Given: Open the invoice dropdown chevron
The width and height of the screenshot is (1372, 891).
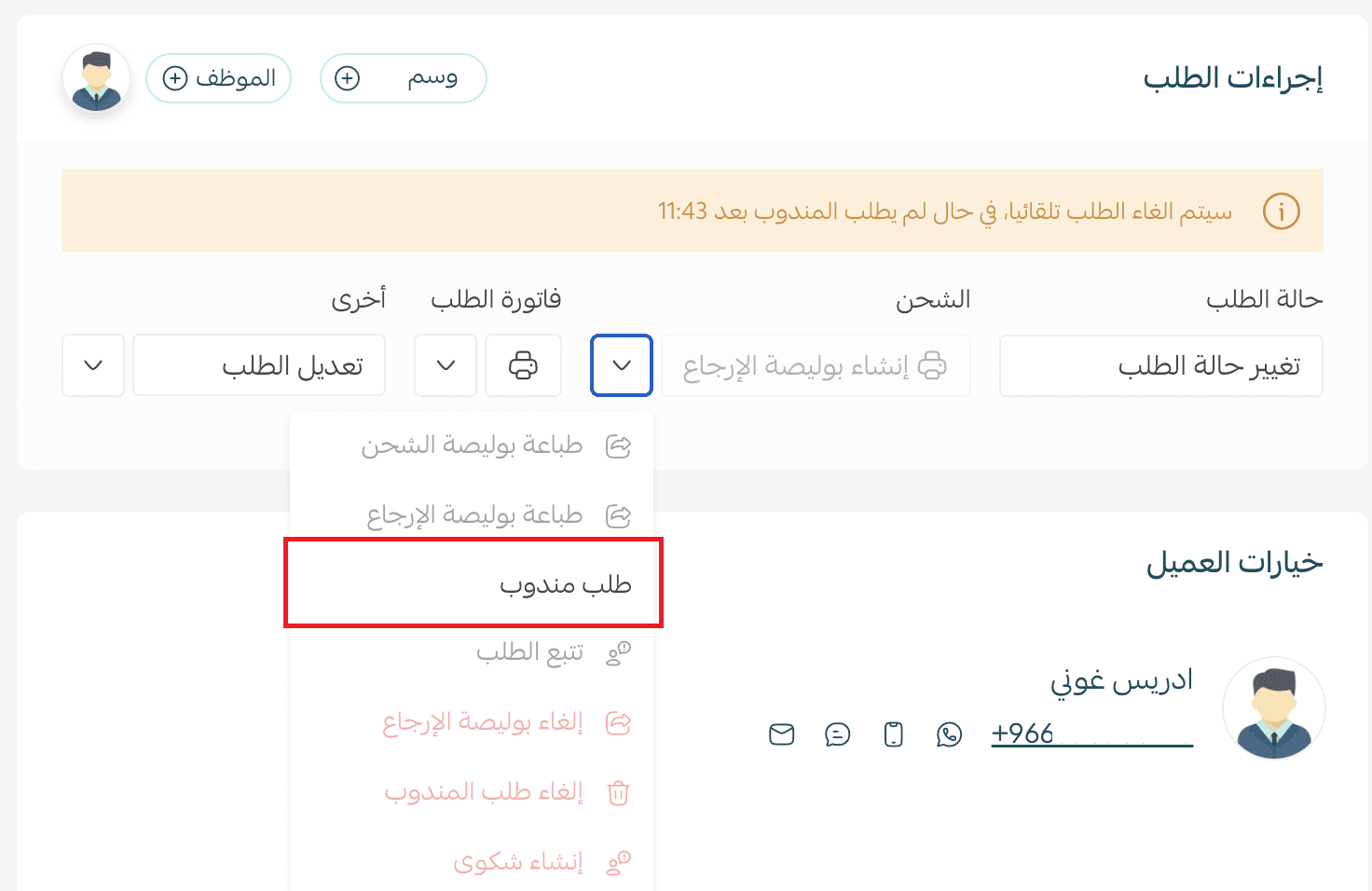Looking at the screenshot, I should pos(446,365).
